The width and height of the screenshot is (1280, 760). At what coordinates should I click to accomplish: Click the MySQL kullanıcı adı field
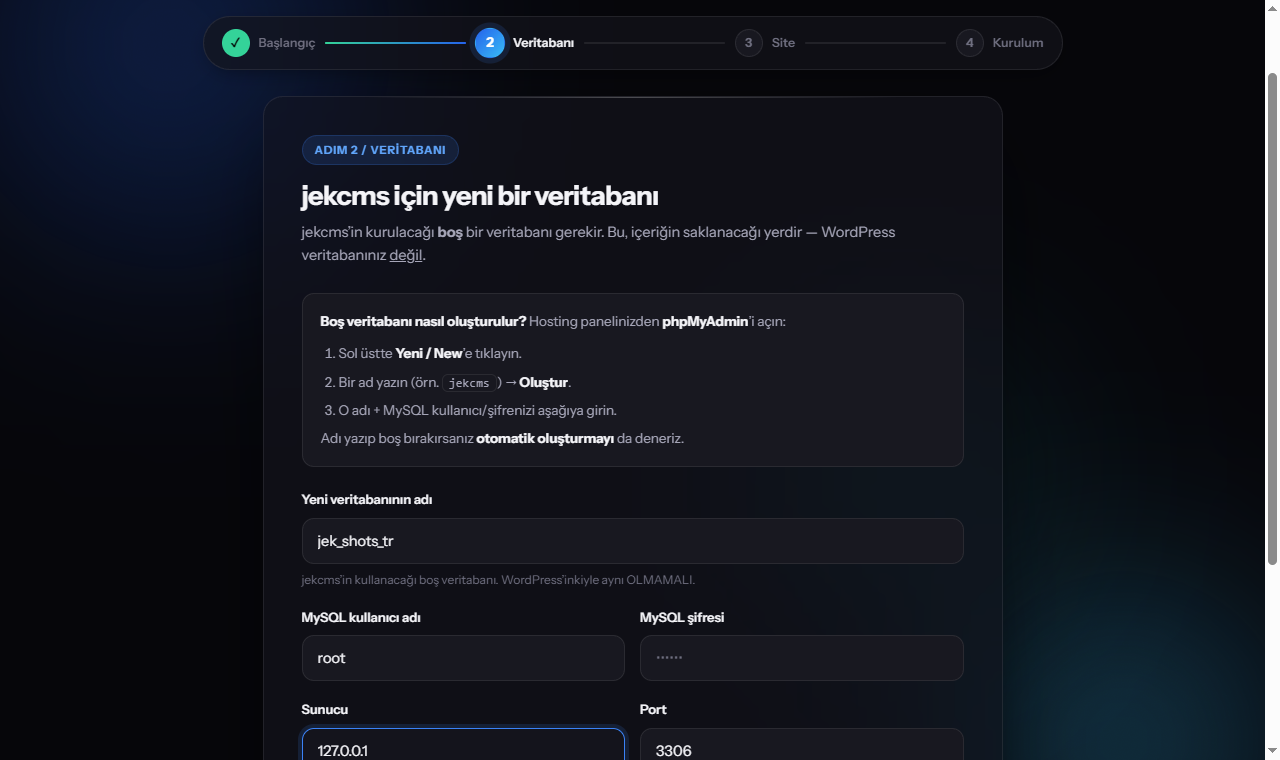click(x=463, y=658)
